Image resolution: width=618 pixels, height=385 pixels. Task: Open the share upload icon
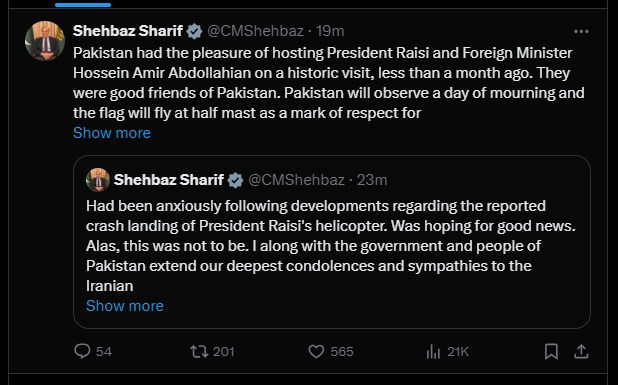[x=581, y=351]
